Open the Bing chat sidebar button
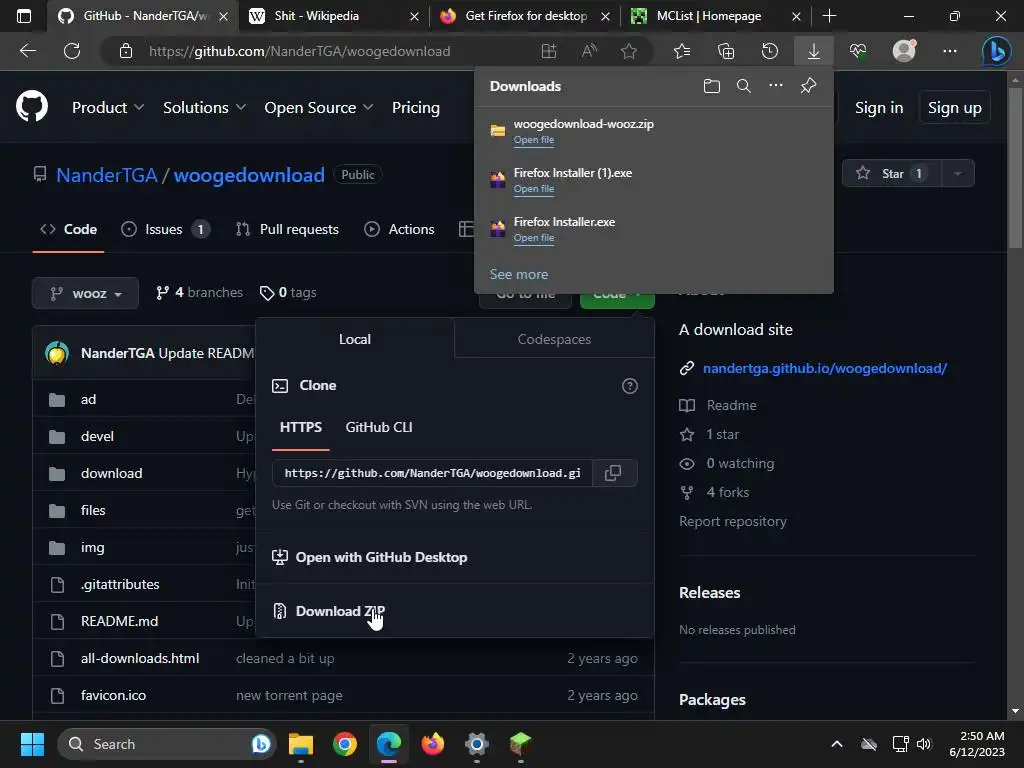This screenshot has width=1024, height=768. click(x=997, y=51)
